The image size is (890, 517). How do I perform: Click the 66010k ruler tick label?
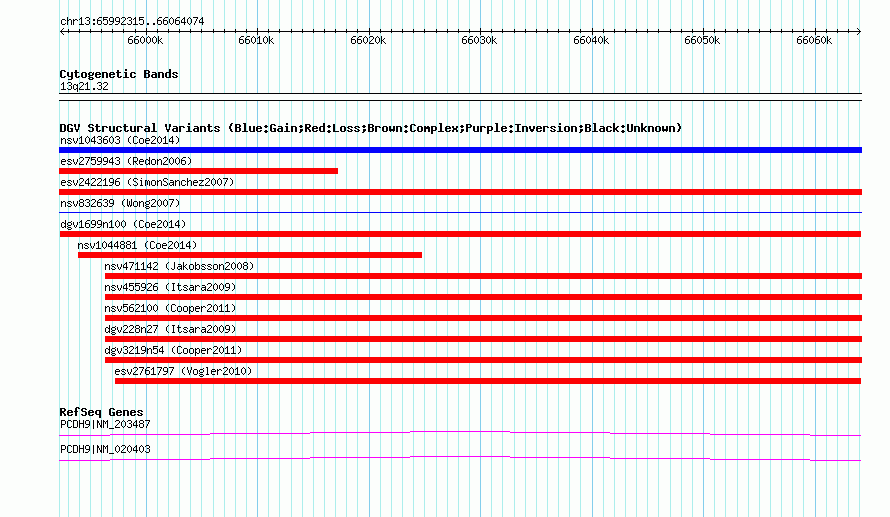coord(256,40)
